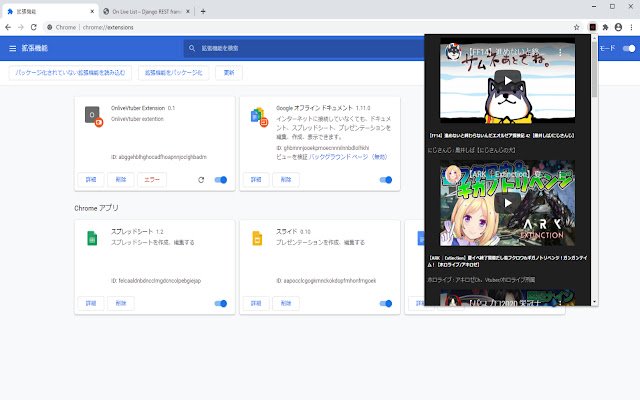The height and width of the screenshot is (400, 640).
Task: Click the FF14 video title text
Action: [x=502, y=136]
